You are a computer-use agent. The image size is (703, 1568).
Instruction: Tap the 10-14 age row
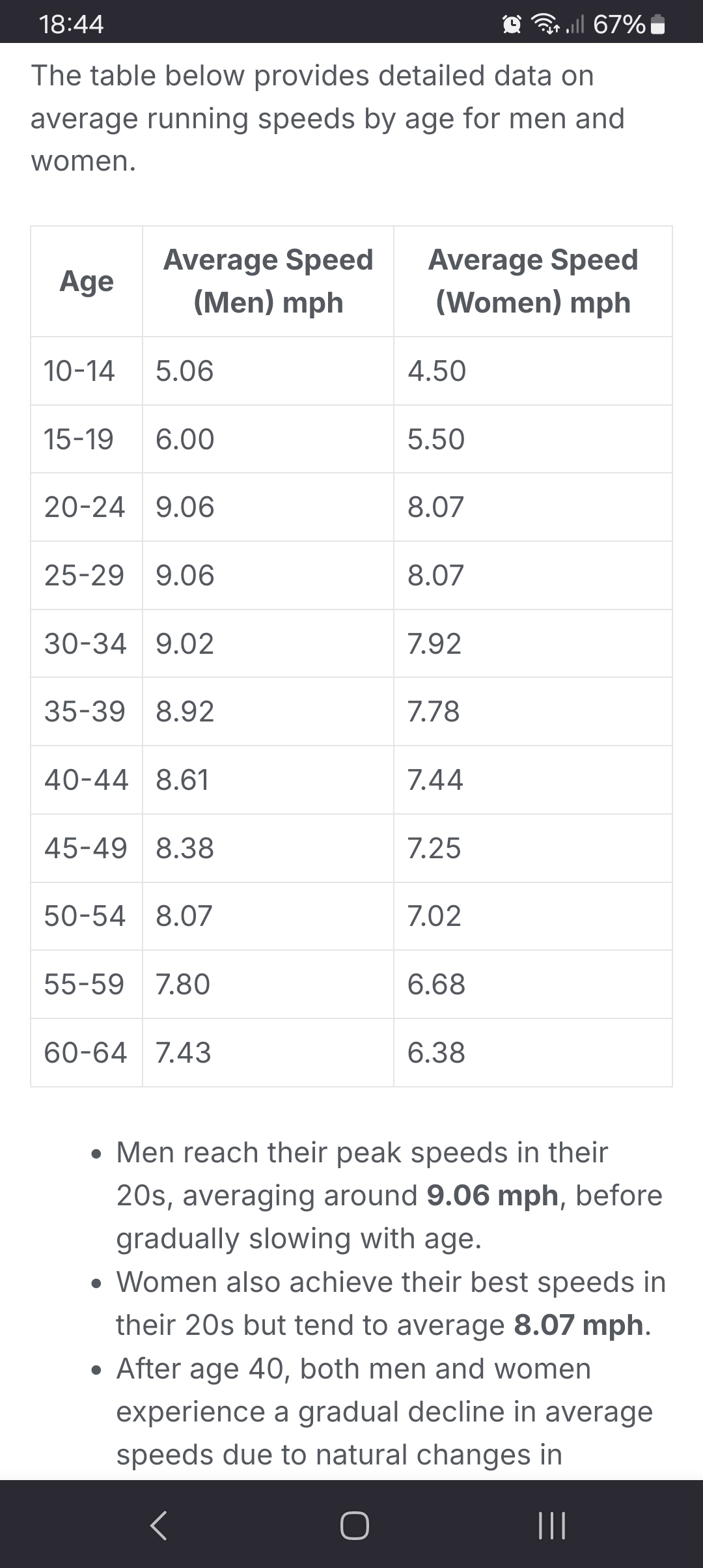point(79,371)
